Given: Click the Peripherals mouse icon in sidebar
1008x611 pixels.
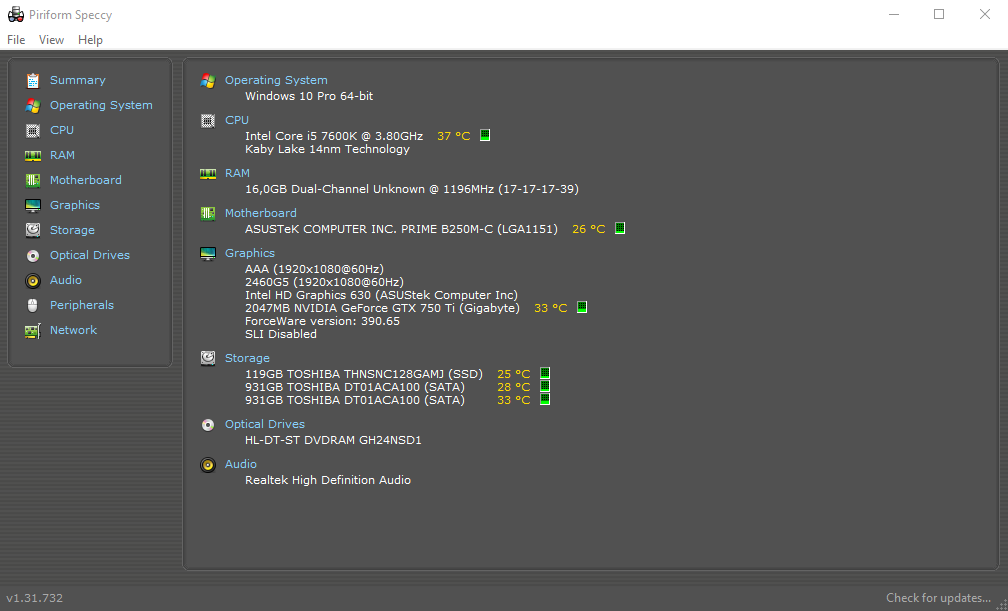Looking at the screenshot, I should tap(33, 306).
